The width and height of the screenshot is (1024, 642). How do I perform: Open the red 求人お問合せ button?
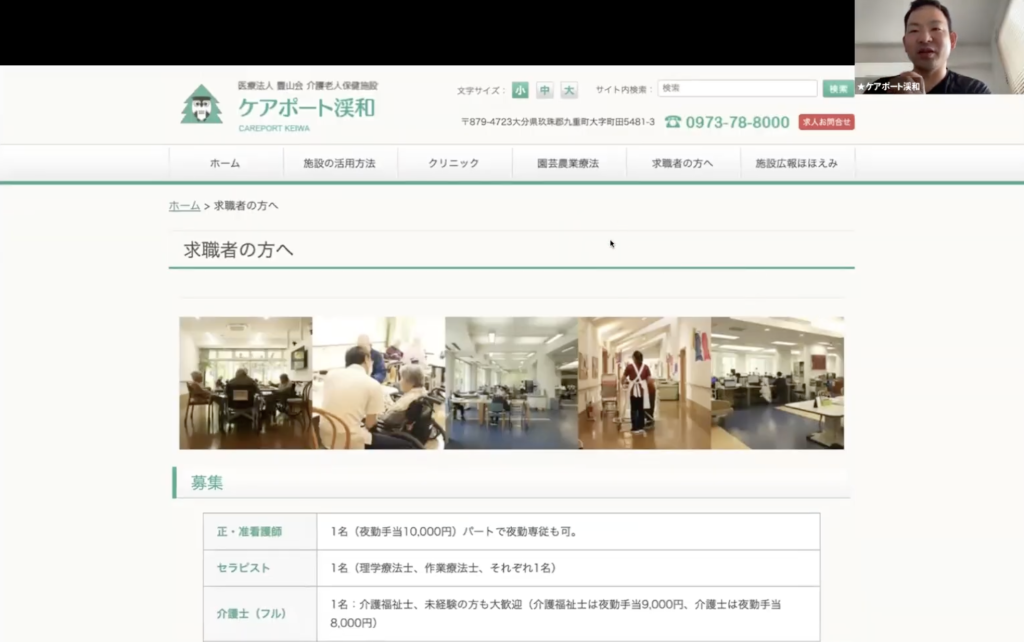coord(826,122)
